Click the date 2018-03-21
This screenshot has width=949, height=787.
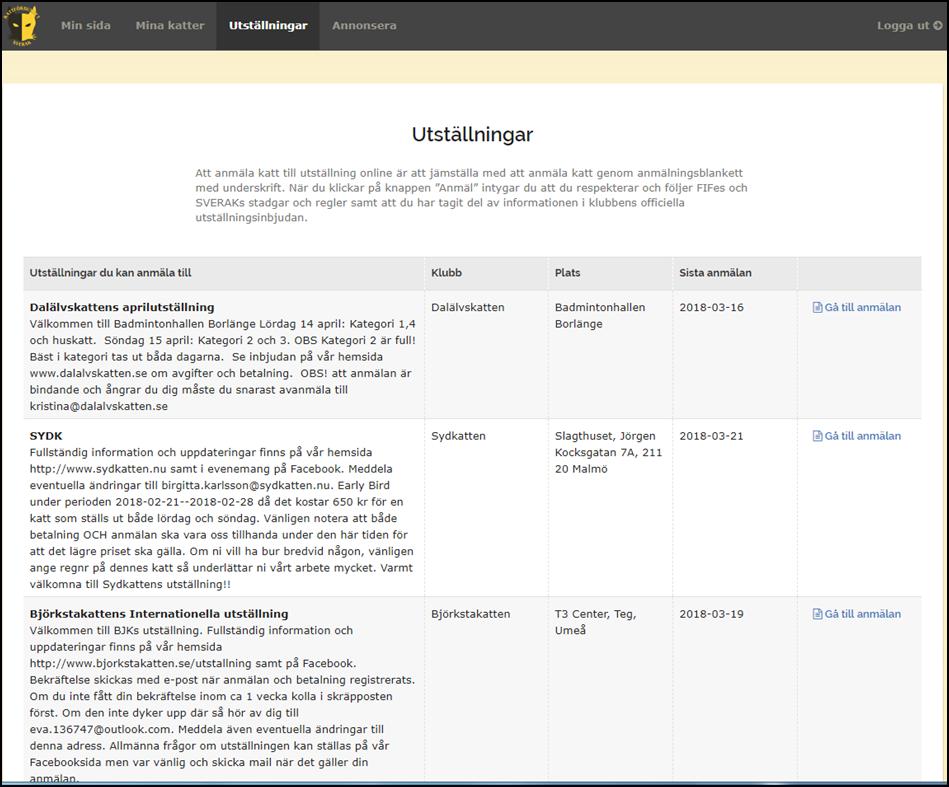click(x=712, y=436)
